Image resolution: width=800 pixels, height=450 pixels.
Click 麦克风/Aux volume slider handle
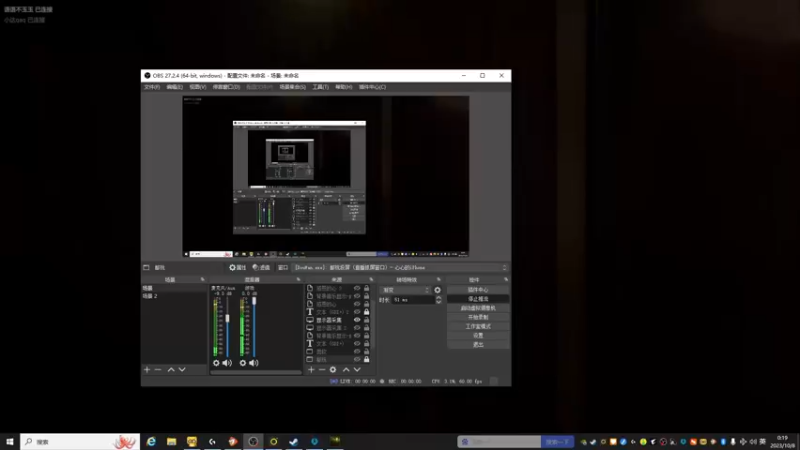pos(228,318)
